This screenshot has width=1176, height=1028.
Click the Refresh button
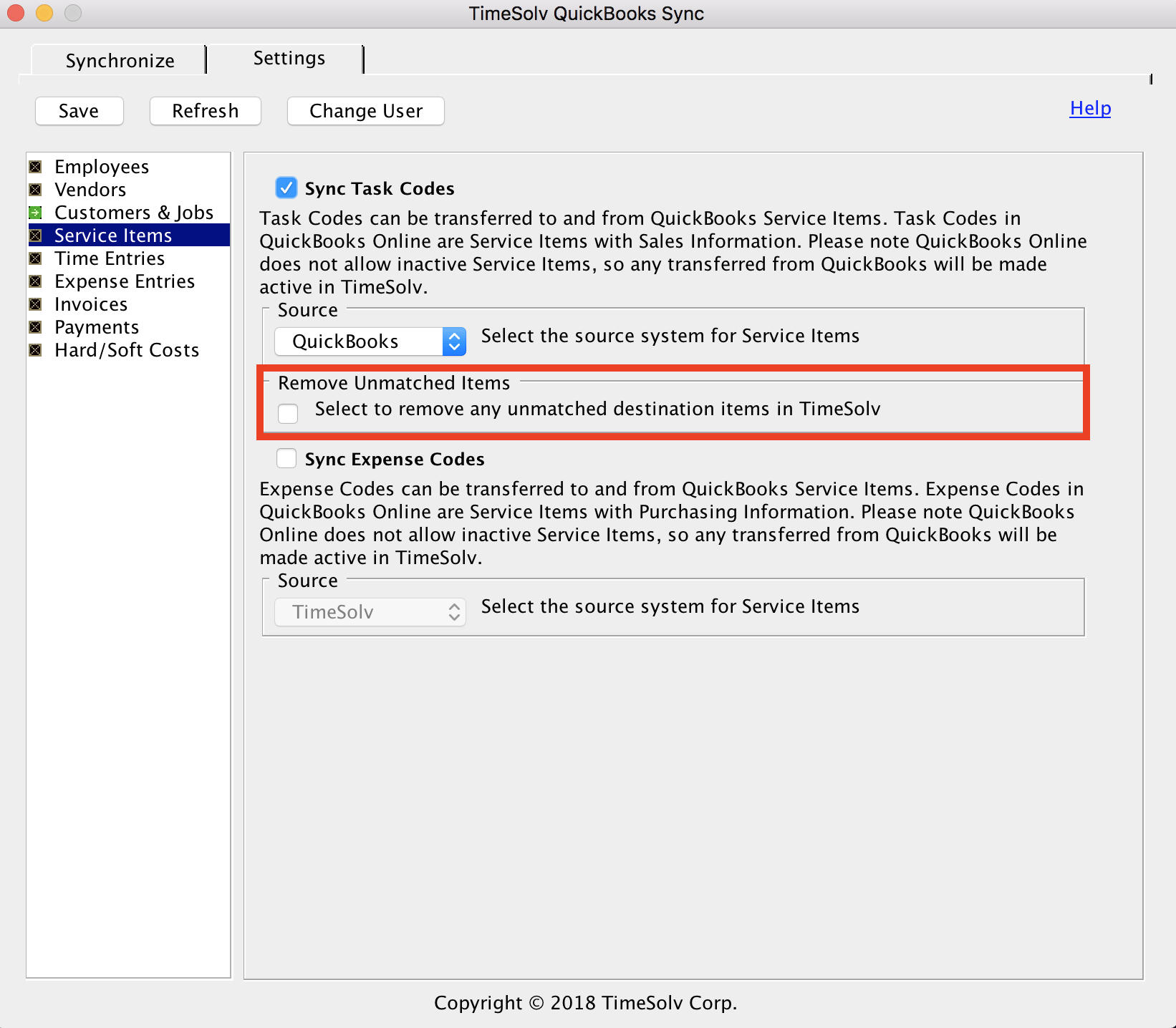point(205,111)
